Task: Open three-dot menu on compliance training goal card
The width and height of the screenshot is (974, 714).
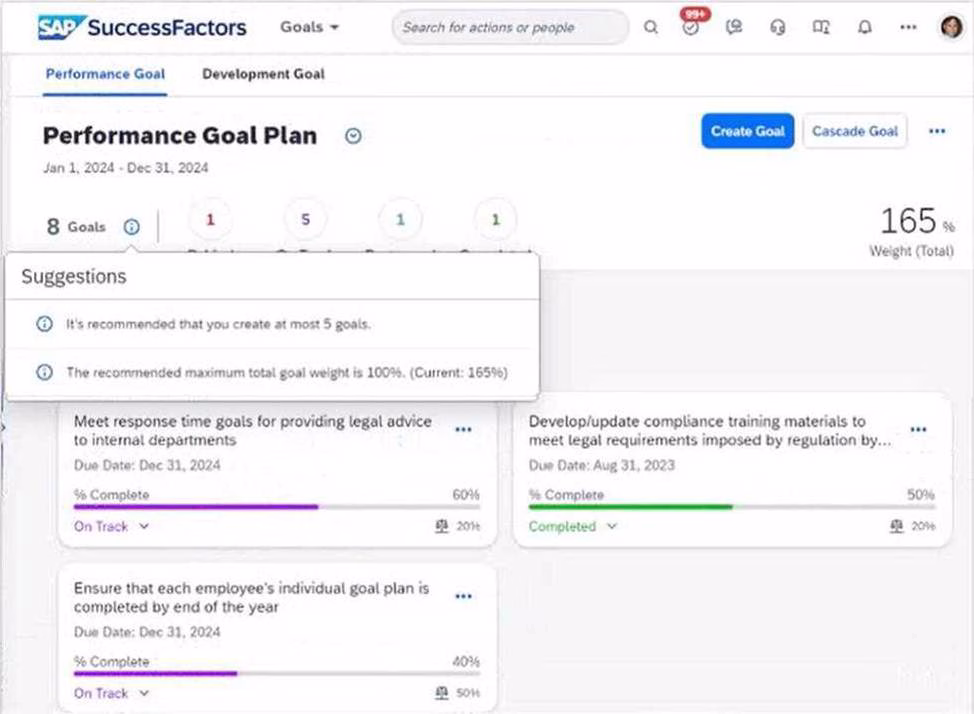Action: coord(918,430)
